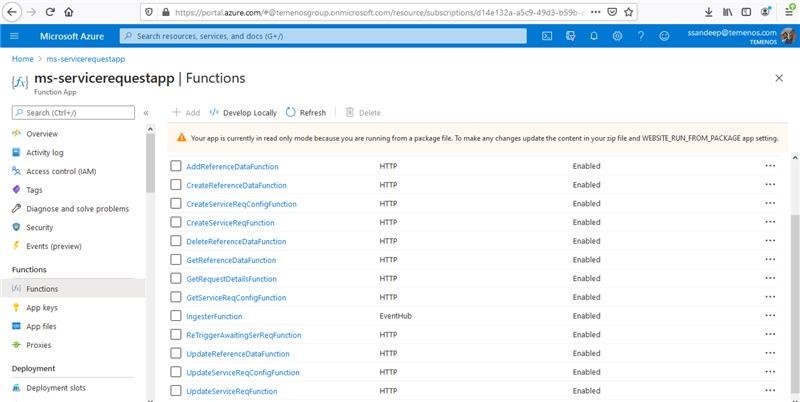The height and width of the screenshot is (402, 800).
Task: Open the ReTriggerAwaitingSerReqFunction link
Action: [x=243, y=335]
